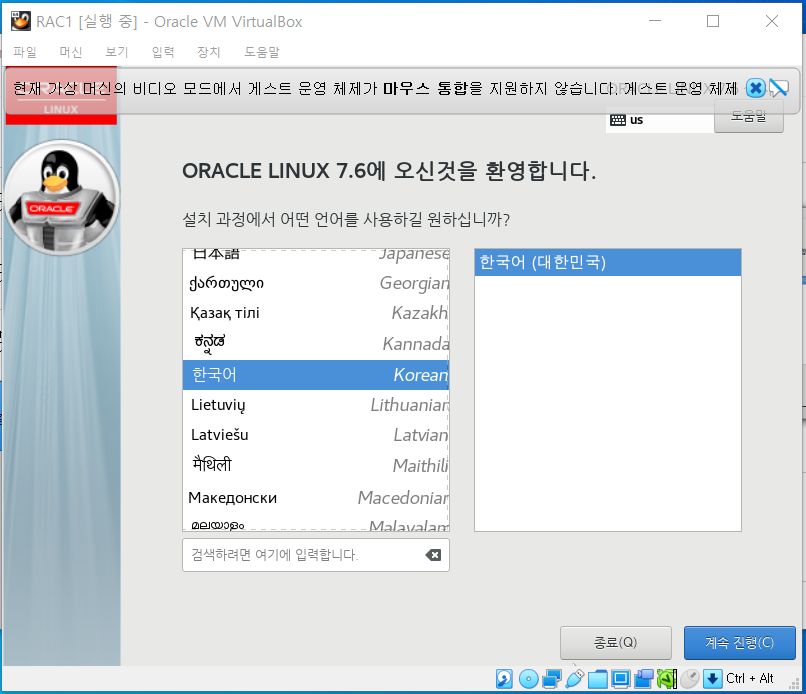
Task: Click the green CPU turtle status icon
Action: (x=667, y=679)
